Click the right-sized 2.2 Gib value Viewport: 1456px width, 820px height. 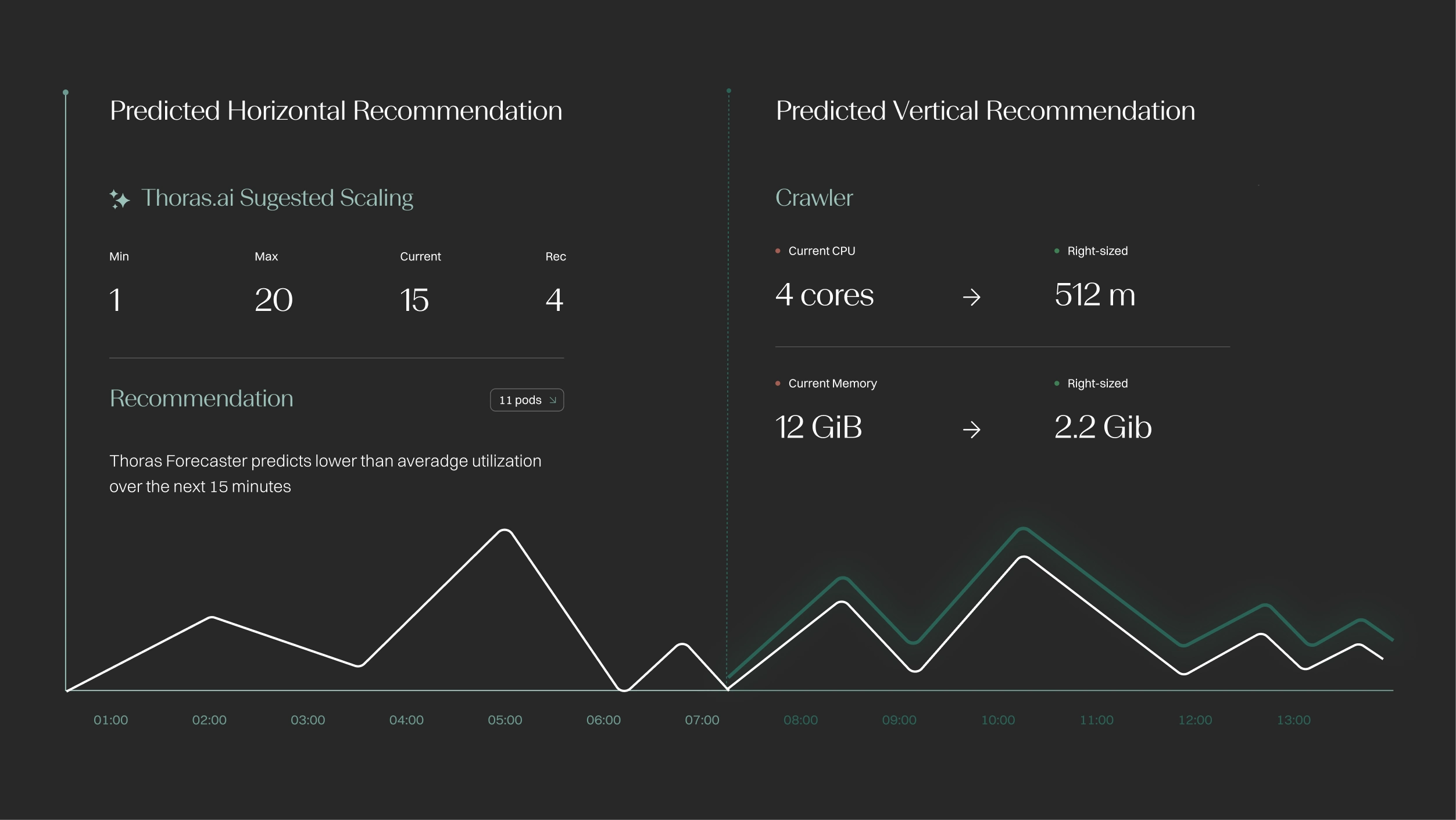[1103, 427]
